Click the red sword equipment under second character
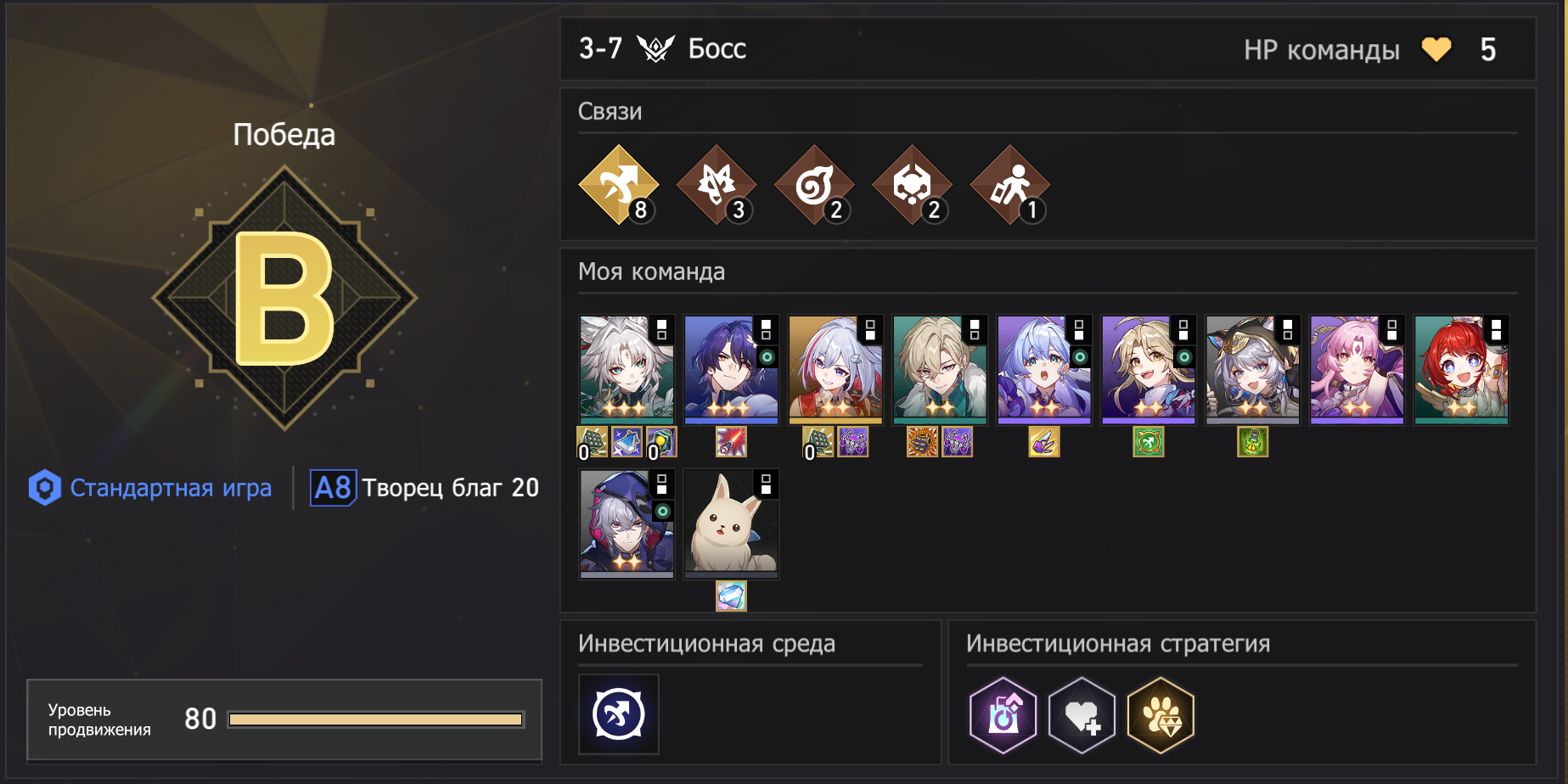 pos(731,442)
